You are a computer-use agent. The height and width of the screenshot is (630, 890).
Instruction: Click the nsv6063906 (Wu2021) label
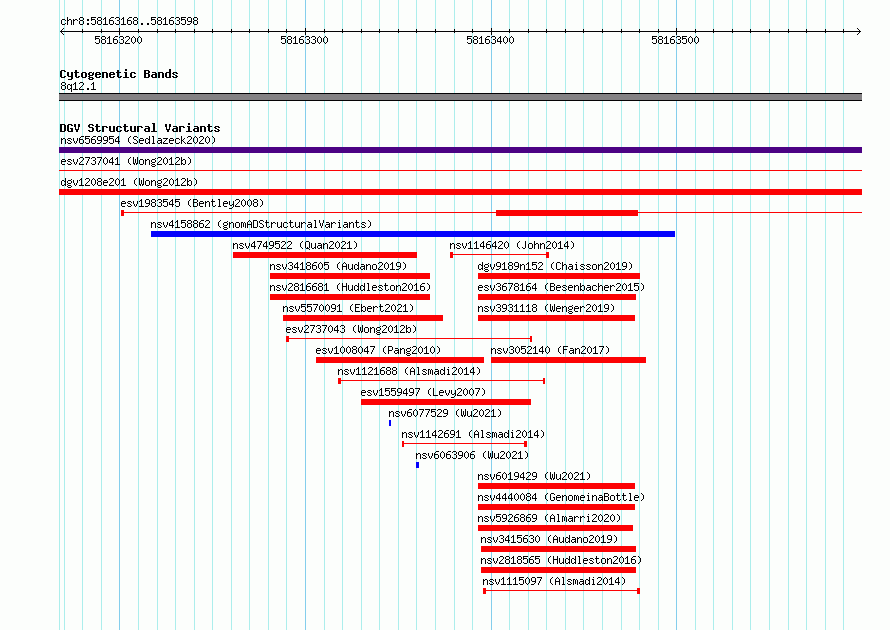(x=472, y=455)
